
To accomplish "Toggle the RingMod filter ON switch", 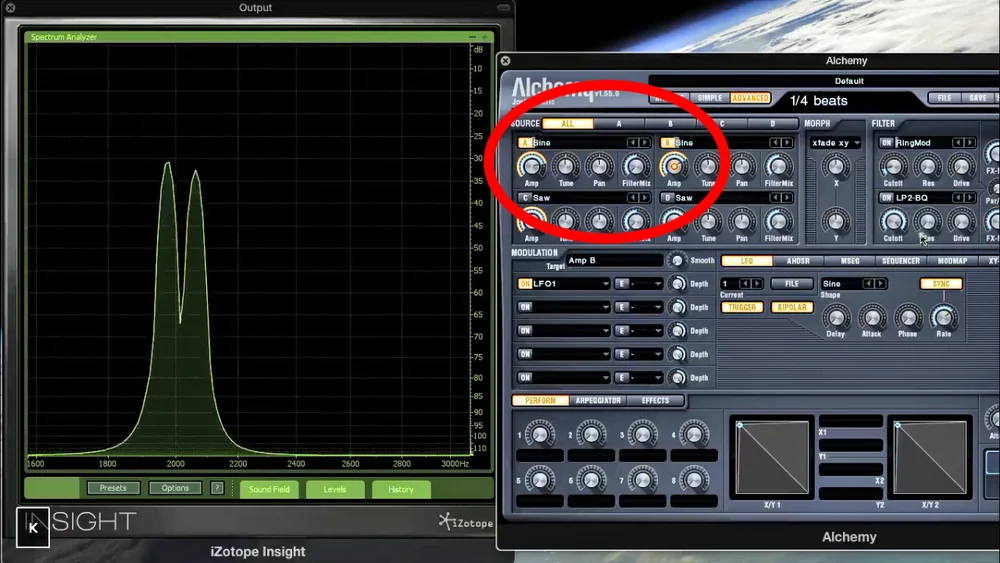I will click(x=886, y=143).
